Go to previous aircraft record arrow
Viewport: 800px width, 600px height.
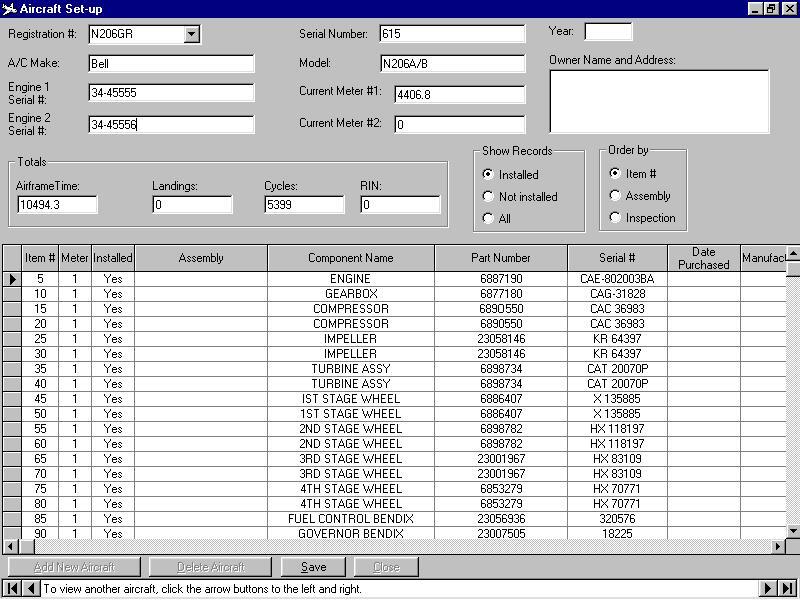[x=31, y=589]
